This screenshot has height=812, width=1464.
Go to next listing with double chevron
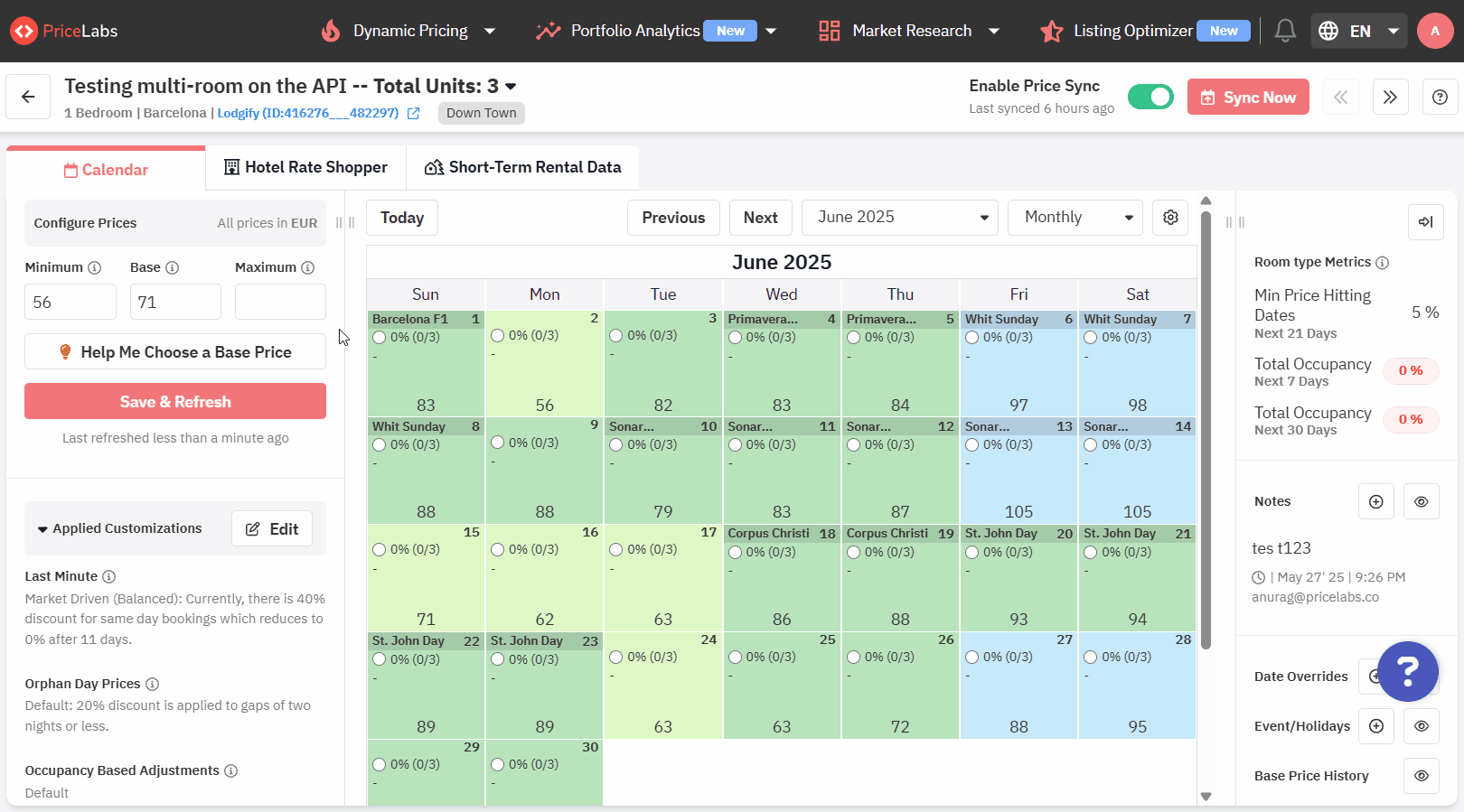(1390, 97)
